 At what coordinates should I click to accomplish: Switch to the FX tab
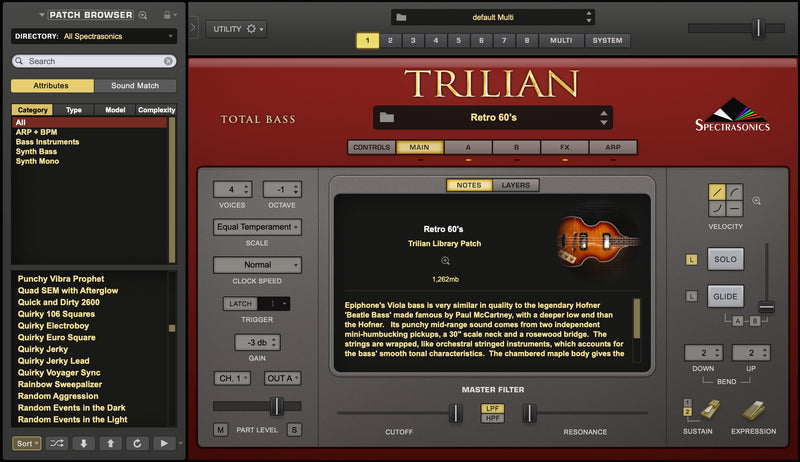565,147
